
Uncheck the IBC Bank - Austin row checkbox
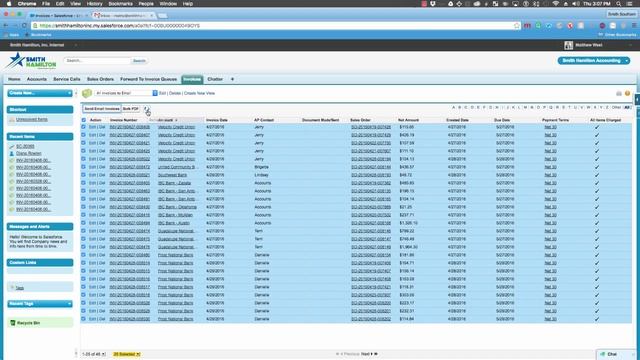(84, 223)
